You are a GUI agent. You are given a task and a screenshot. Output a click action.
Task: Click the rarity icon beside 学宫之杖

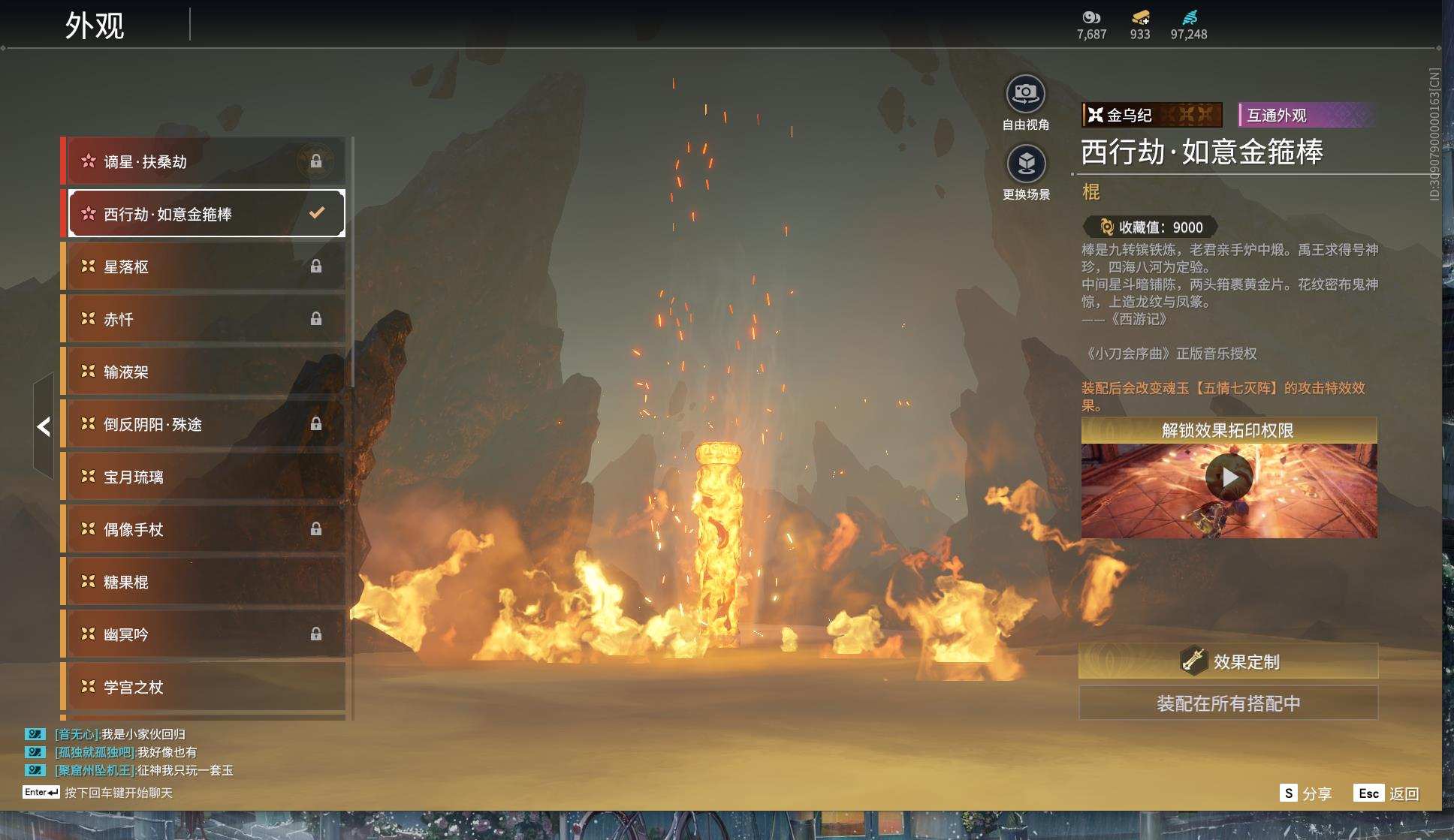tap(89, 687)
